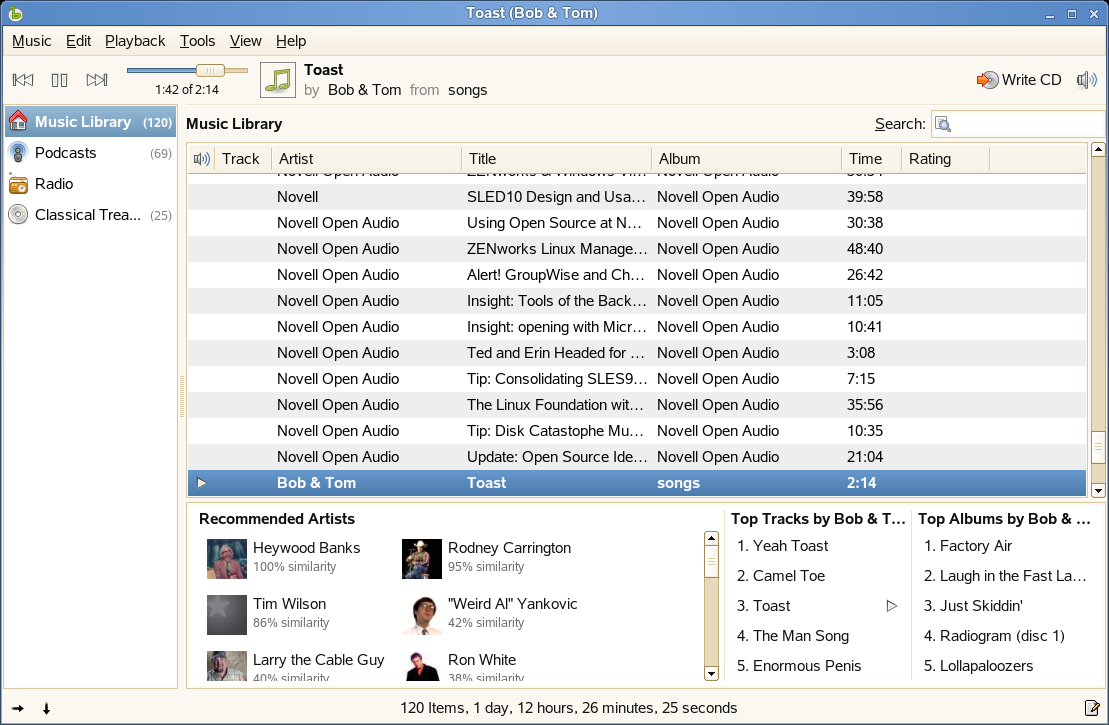Play the Toast track in Top Tracks
Image resolution: width=1109 pixels, height=725 pixels.
[x=892, y=606]
